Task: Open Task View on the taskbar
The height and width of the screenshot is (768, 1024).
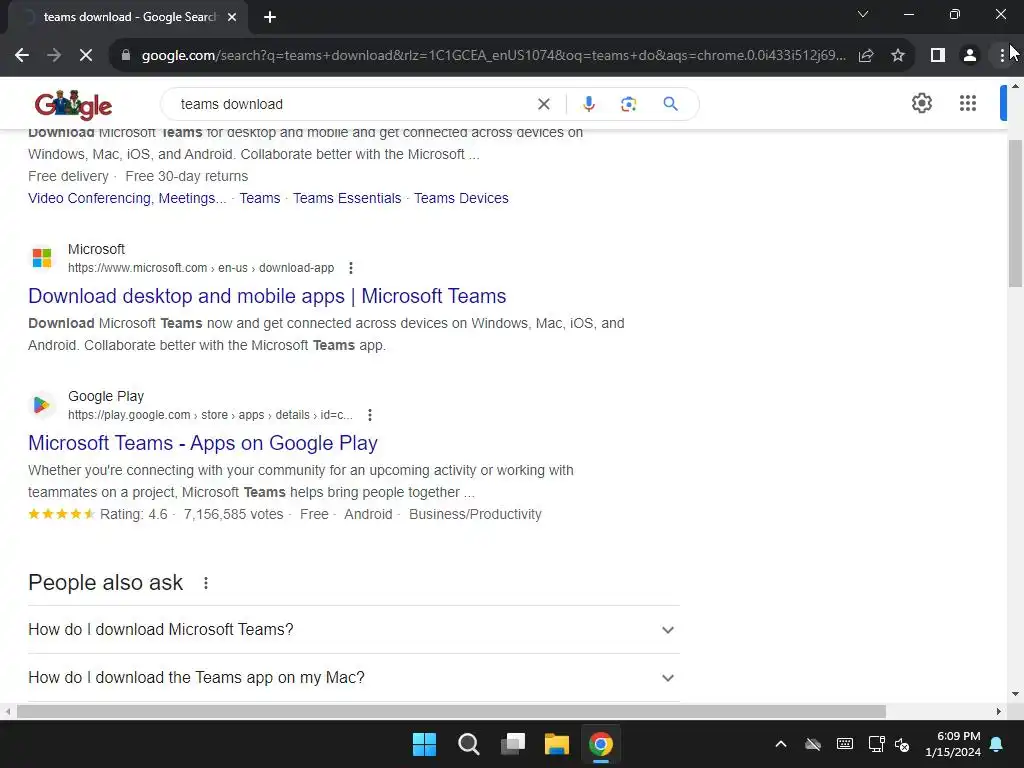Action: pos(513,744)
